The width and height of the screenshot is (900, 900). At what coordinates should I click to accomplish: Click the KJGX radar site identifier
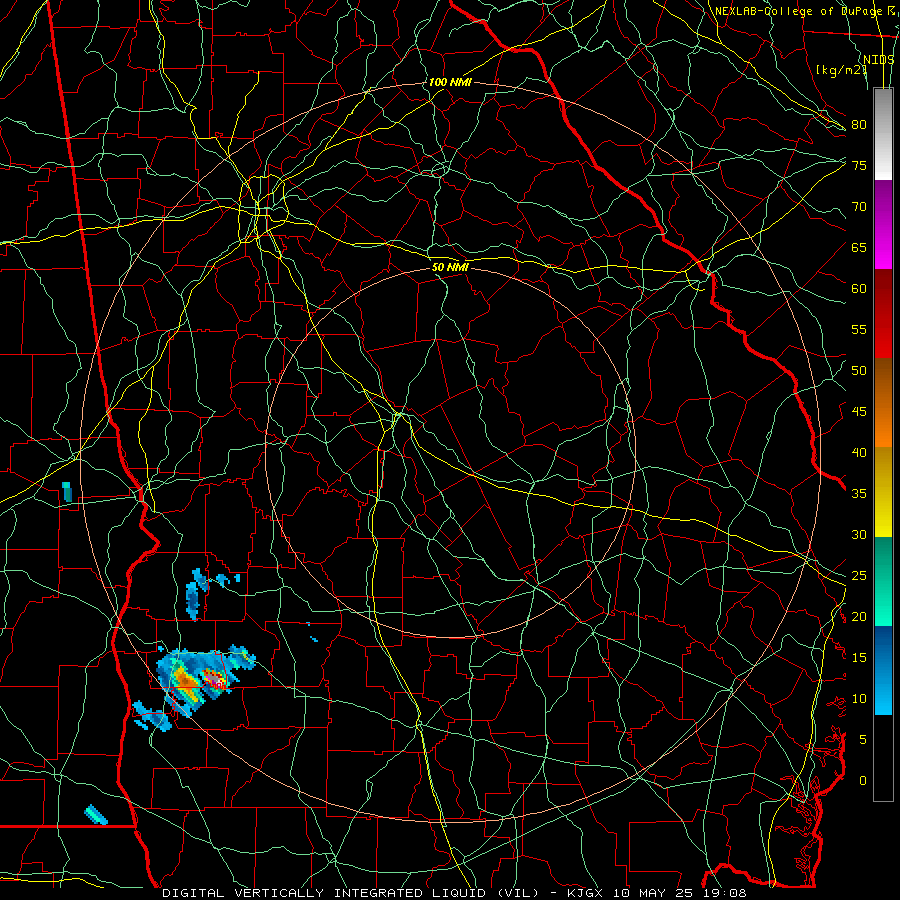click(x=587, y=893)
